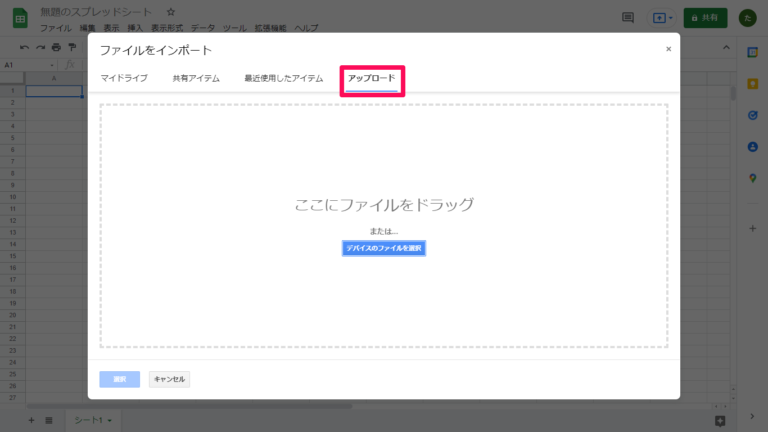The height and width of the screenshot is (432, 768).
Task: Click the print icon
Action: coord(56,48)
